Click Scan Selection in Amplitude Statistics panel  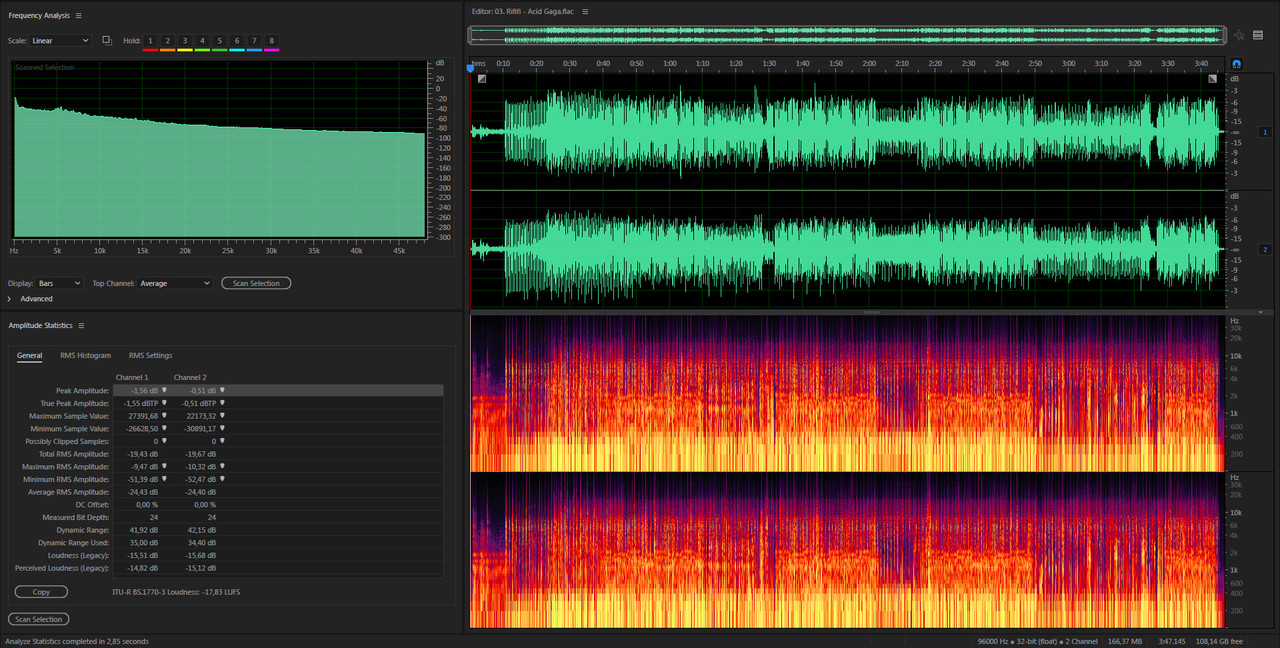39,619
